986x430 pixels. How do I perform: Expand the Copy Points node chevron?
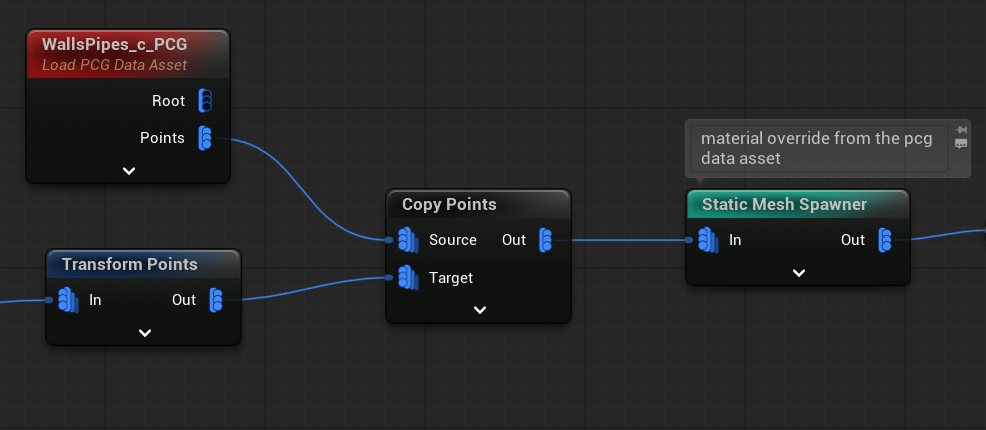click(479, 310)
